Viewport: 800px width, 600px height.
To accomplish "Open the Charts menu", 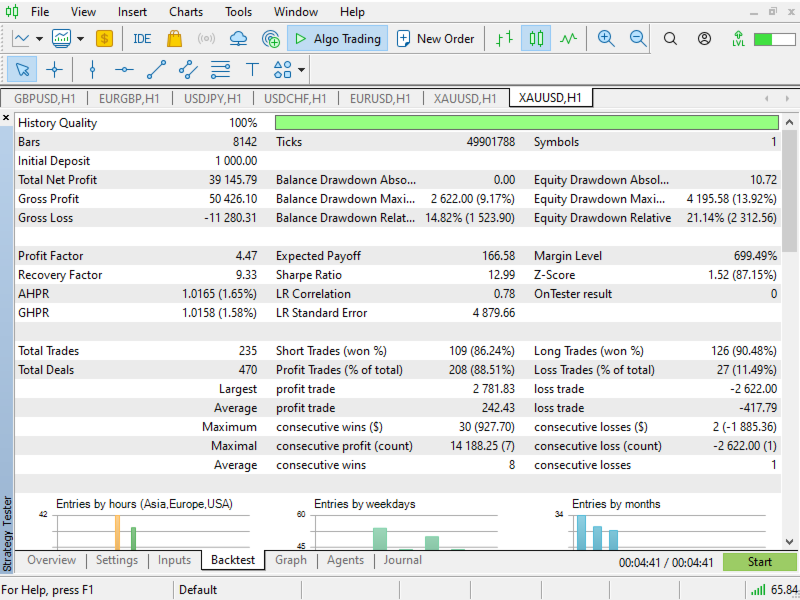I will coord(186,12).
